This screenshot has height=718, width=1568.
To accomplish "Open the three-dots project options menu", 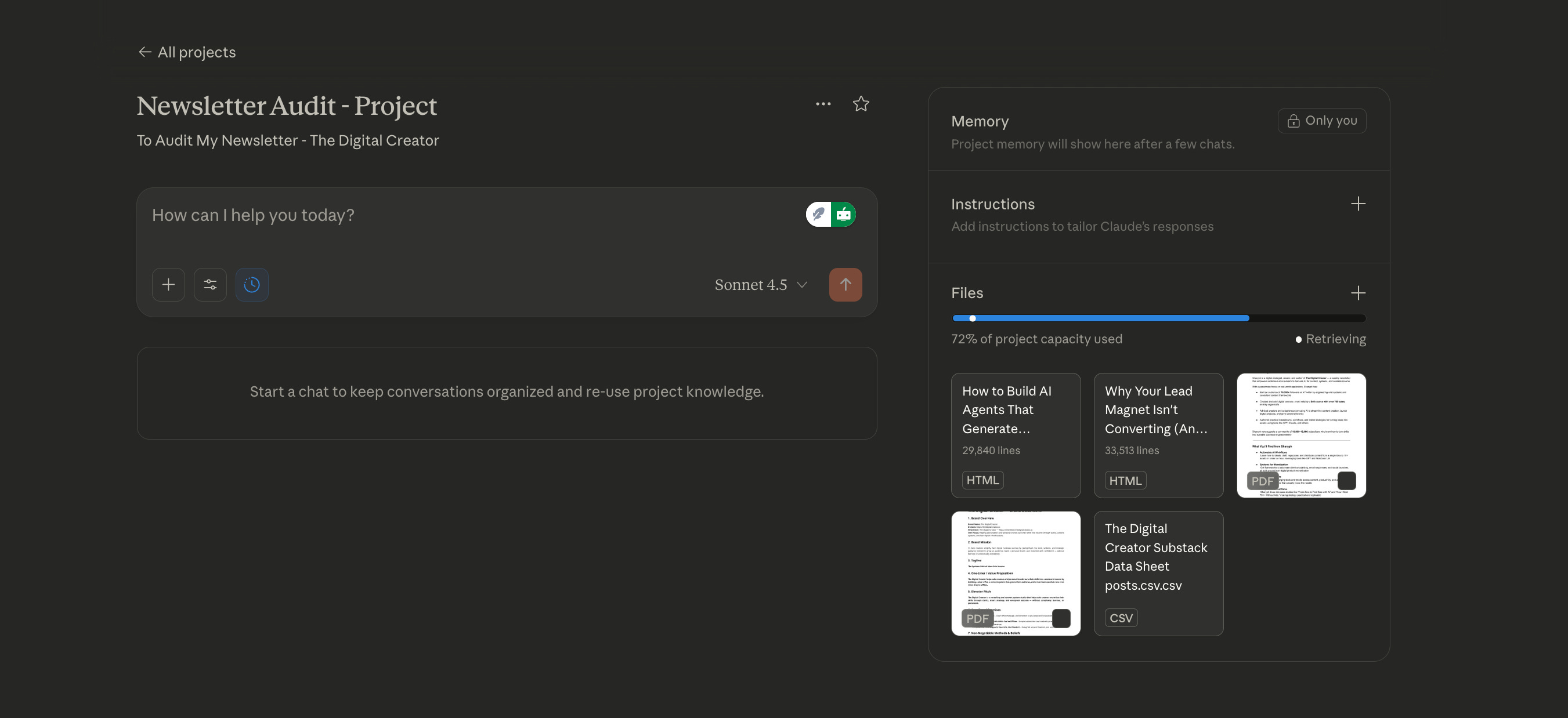I will [823, 104].
